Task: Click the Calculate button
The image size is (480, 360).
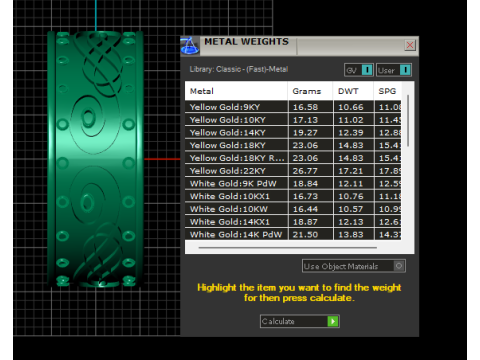Action: pyautogui.click(x=300, y=321)
